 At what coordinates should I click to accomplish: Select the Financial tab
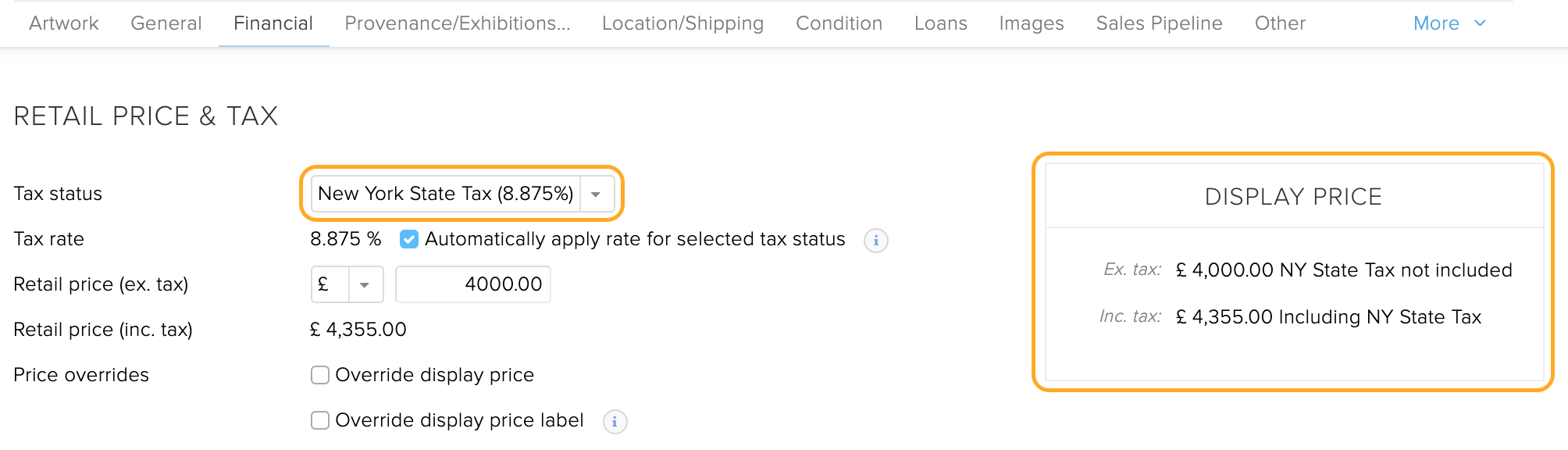tap(273, 23)
